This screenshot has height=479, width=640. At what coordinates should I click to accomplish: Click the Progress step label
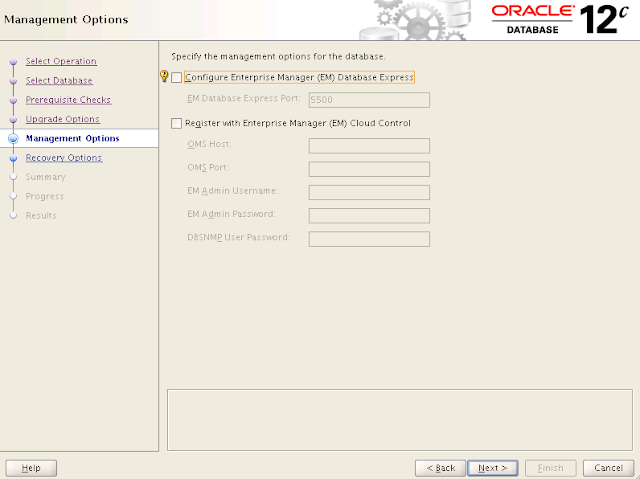point(44,196)
